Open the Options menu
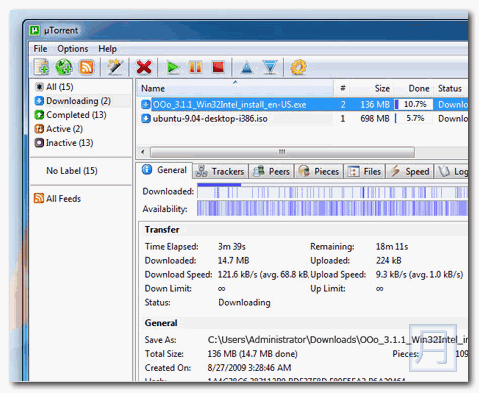 coord(73,49)
